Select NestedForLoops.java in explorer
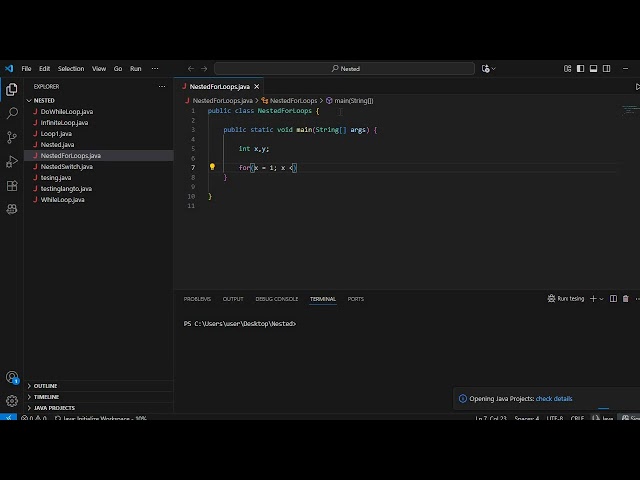This screenshot has height=480, width=640. point(98,156)
